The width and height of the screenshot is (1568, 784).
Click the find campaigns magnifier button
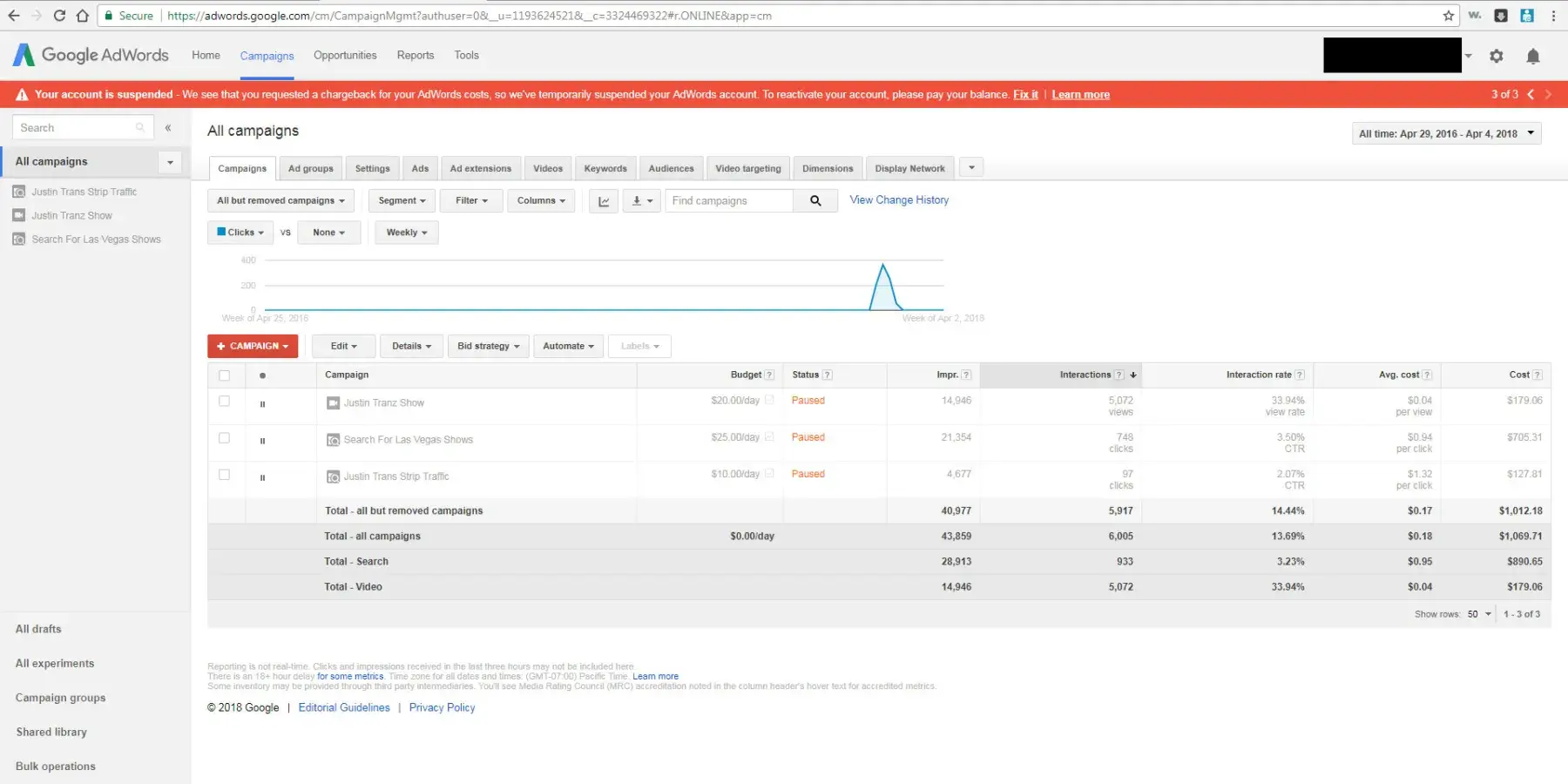815,201
